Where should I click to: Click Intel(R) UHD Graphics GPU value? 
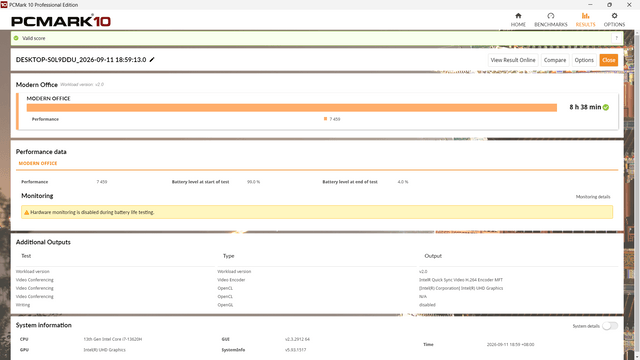(104, 350)
